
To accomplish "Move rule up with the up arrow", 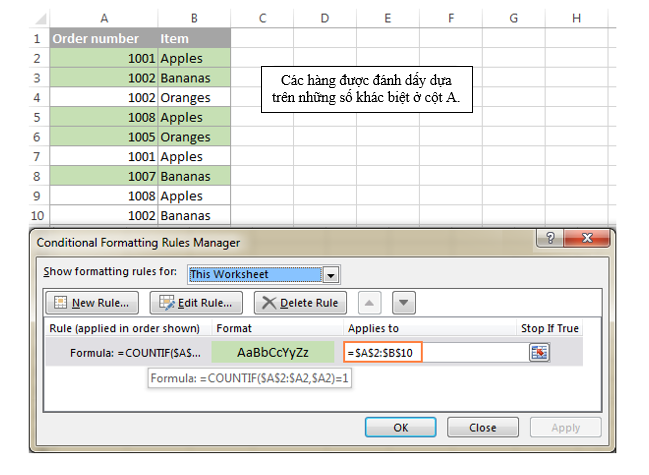I will 371,303.
